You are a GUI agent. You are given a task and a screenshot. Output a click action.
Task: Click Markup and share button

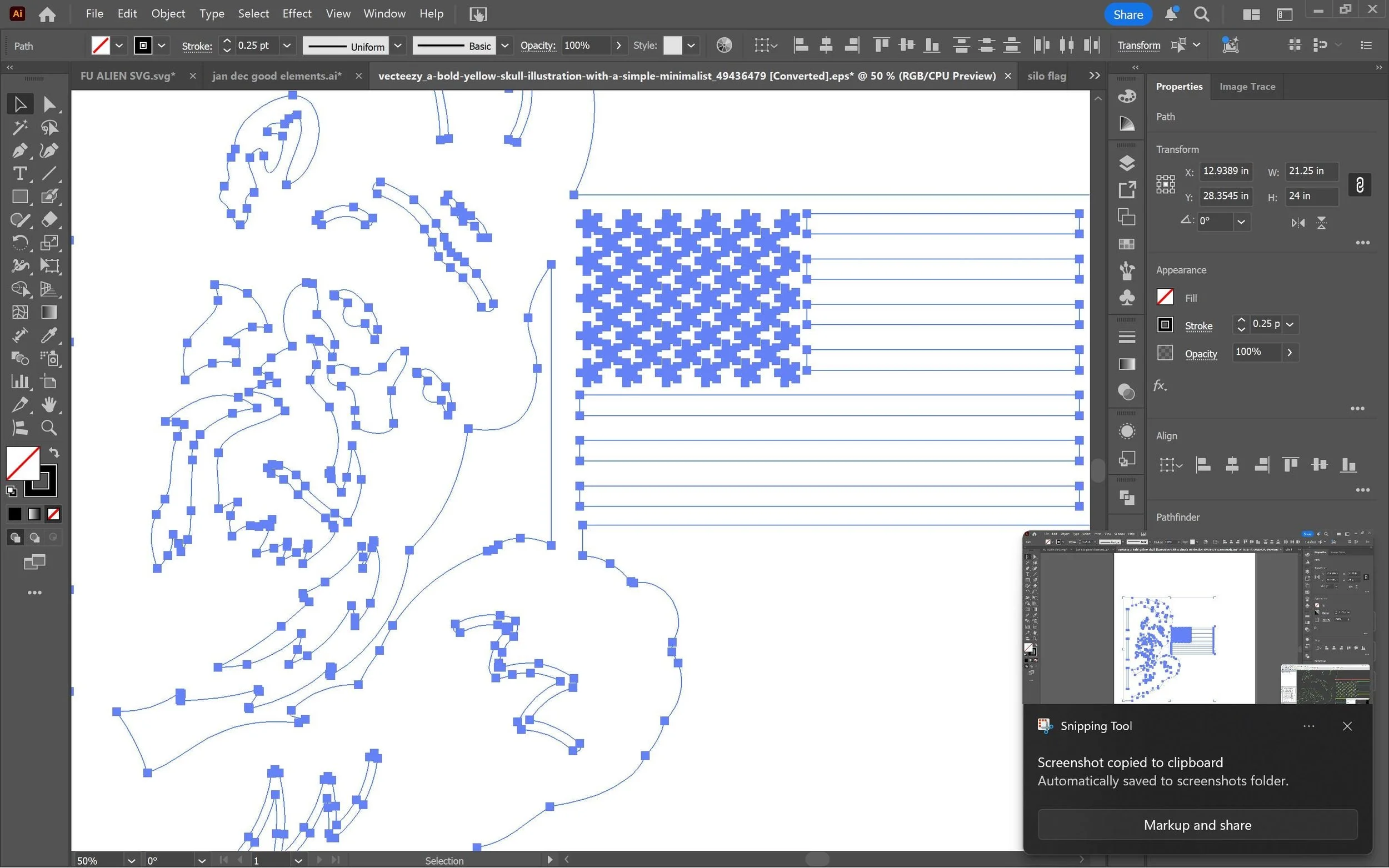(1197, 825)
